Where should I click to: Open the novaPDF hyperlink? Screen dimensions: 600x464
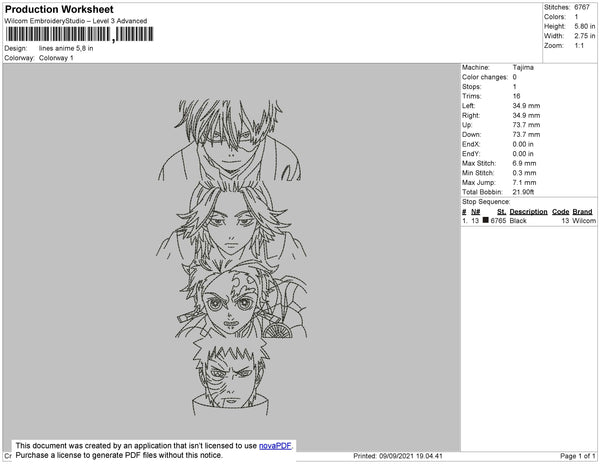[x=275, y=446]
